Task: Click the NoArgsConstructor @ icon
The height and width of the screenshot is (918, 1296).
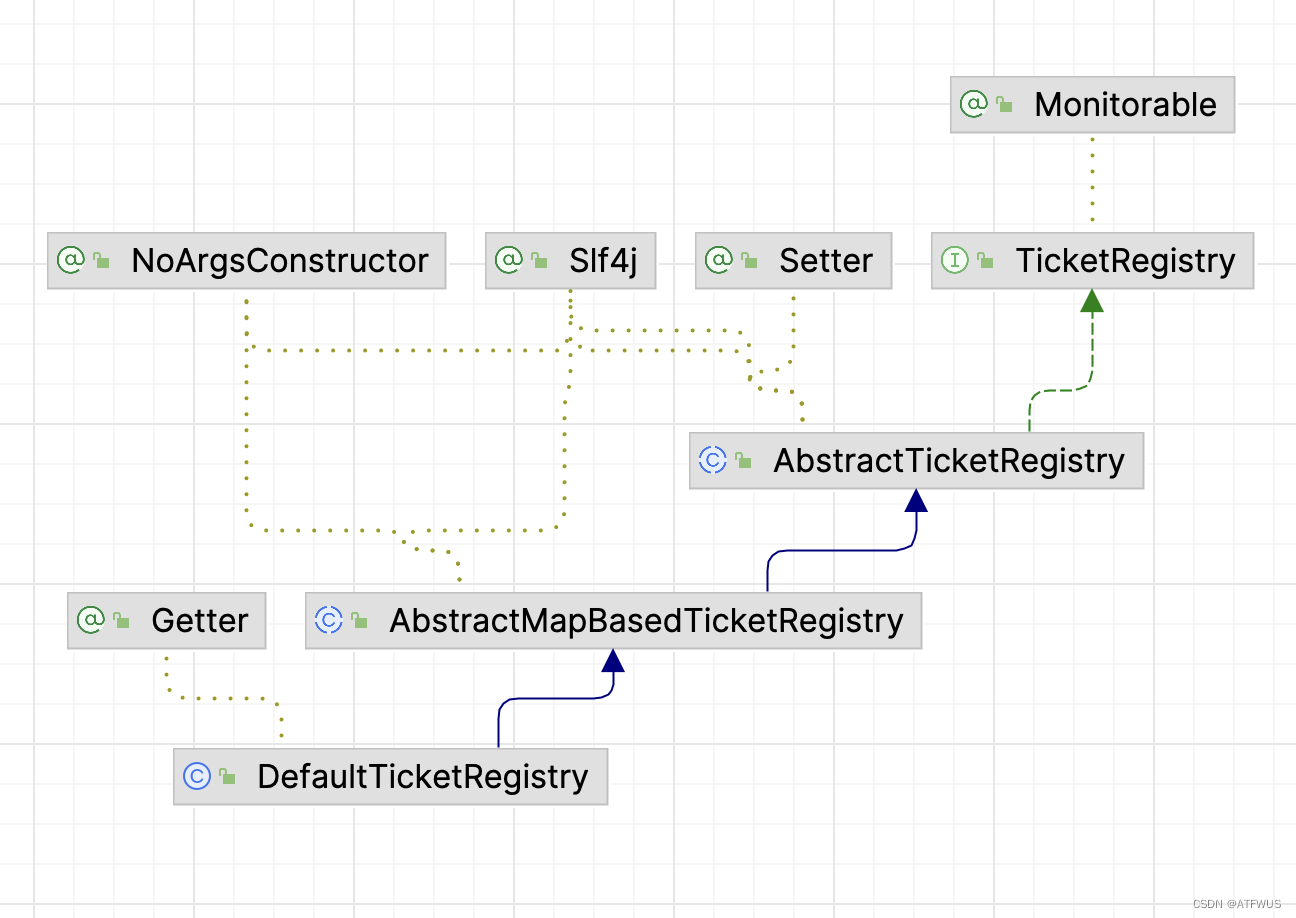Action: [71, 261]
